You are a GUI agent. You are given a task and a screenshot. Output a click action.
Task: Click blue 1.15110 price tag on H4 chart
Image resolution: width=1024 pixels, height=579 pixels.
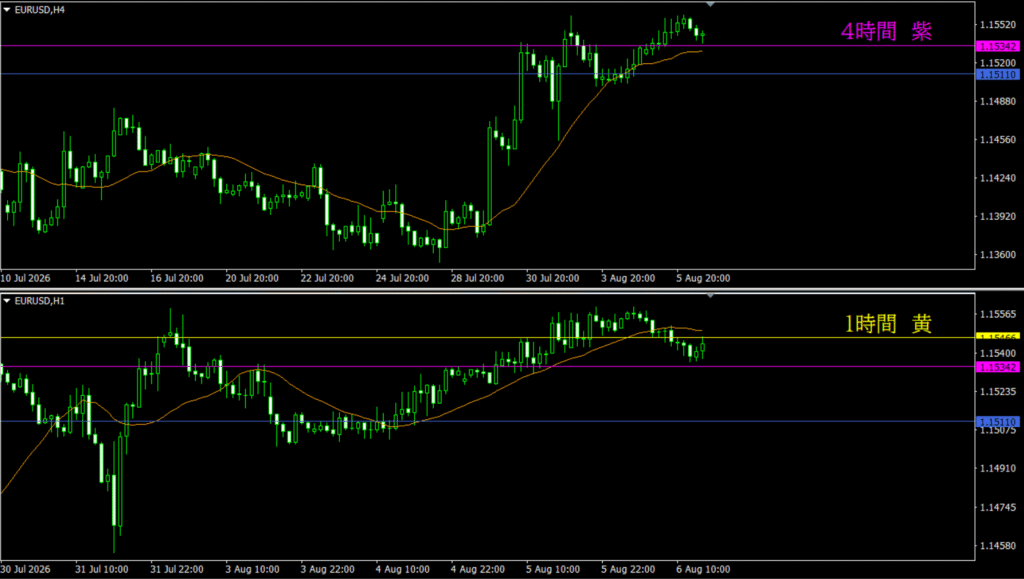tap(997, 74)
